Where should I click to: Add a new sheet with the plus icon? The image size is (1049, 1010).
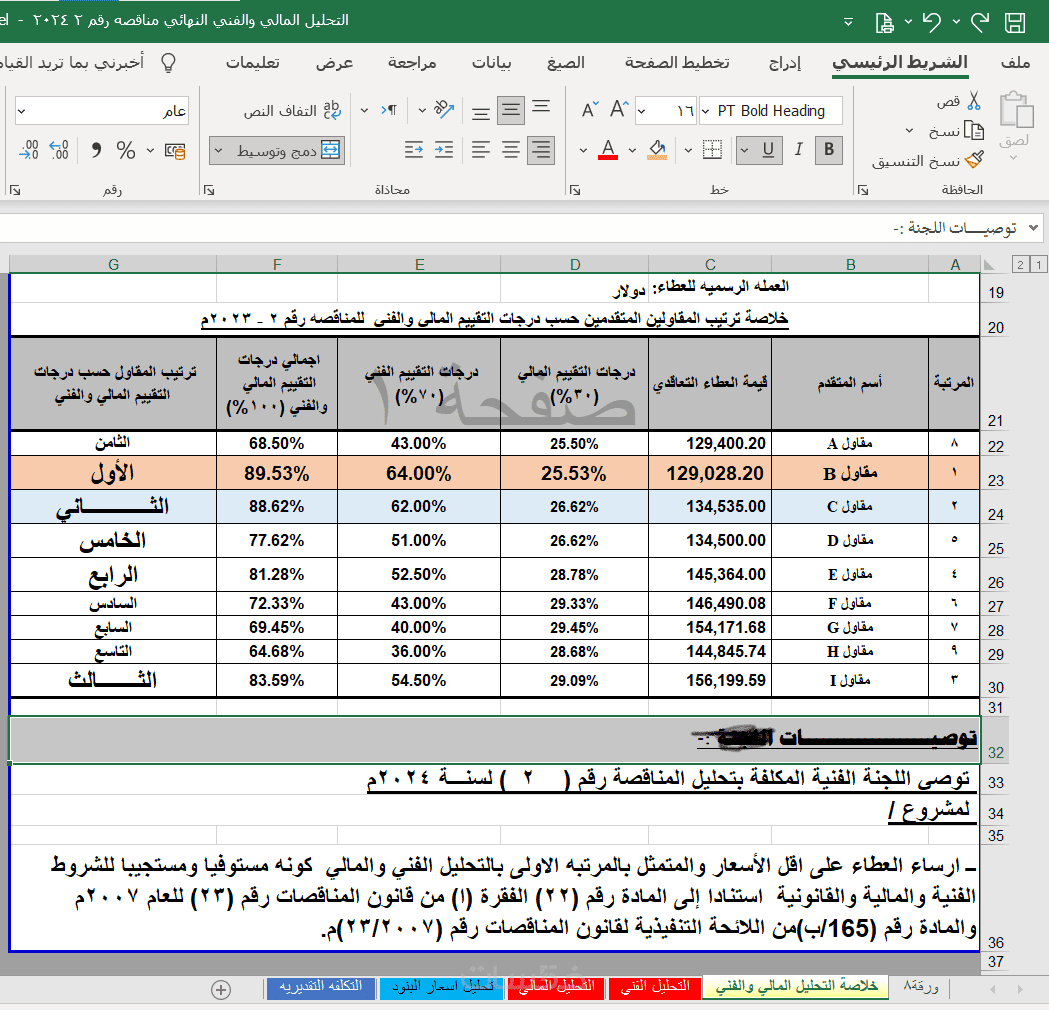tap(221, 989)
